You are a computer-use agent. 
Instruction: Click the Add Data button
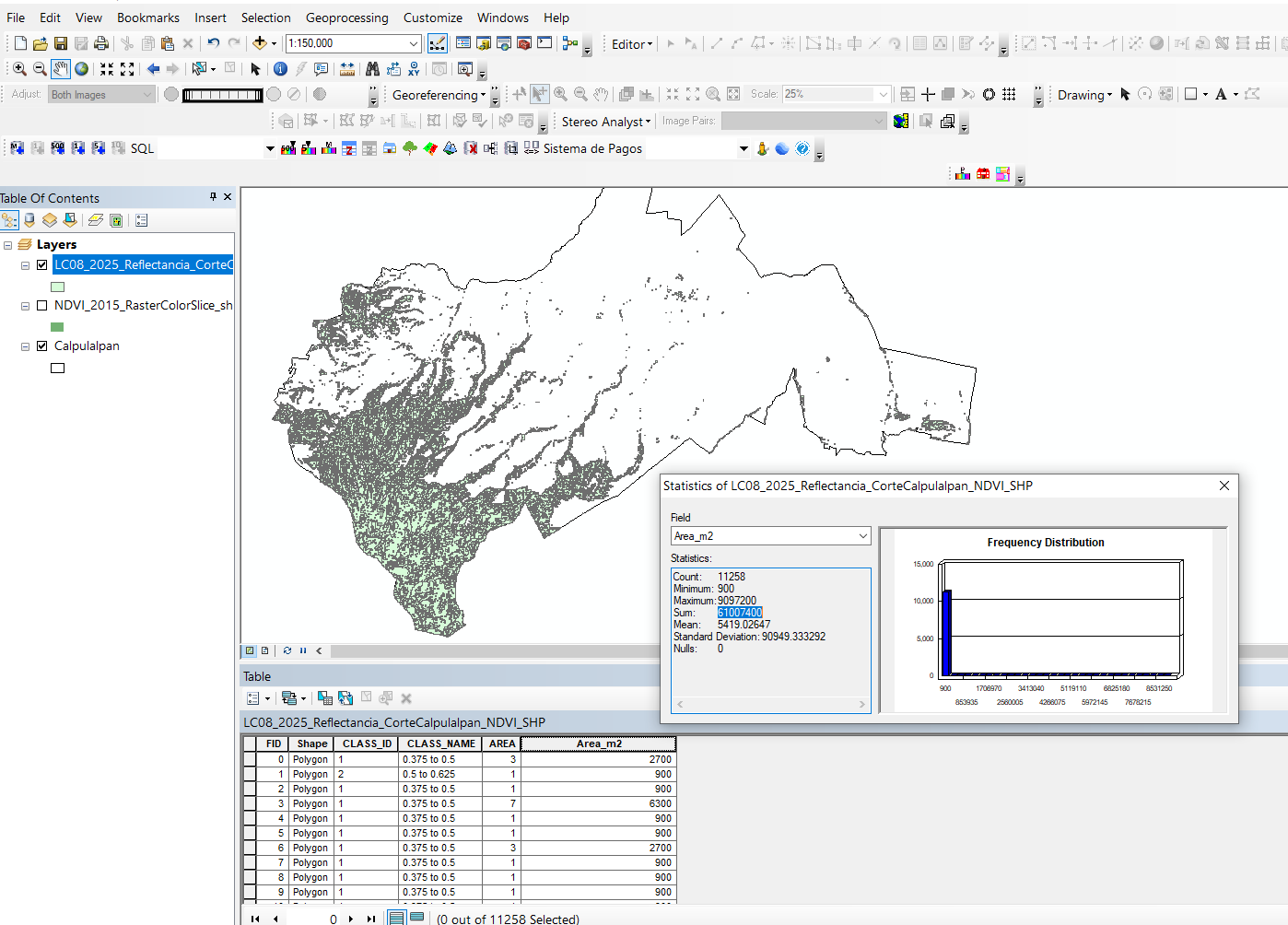260,43
